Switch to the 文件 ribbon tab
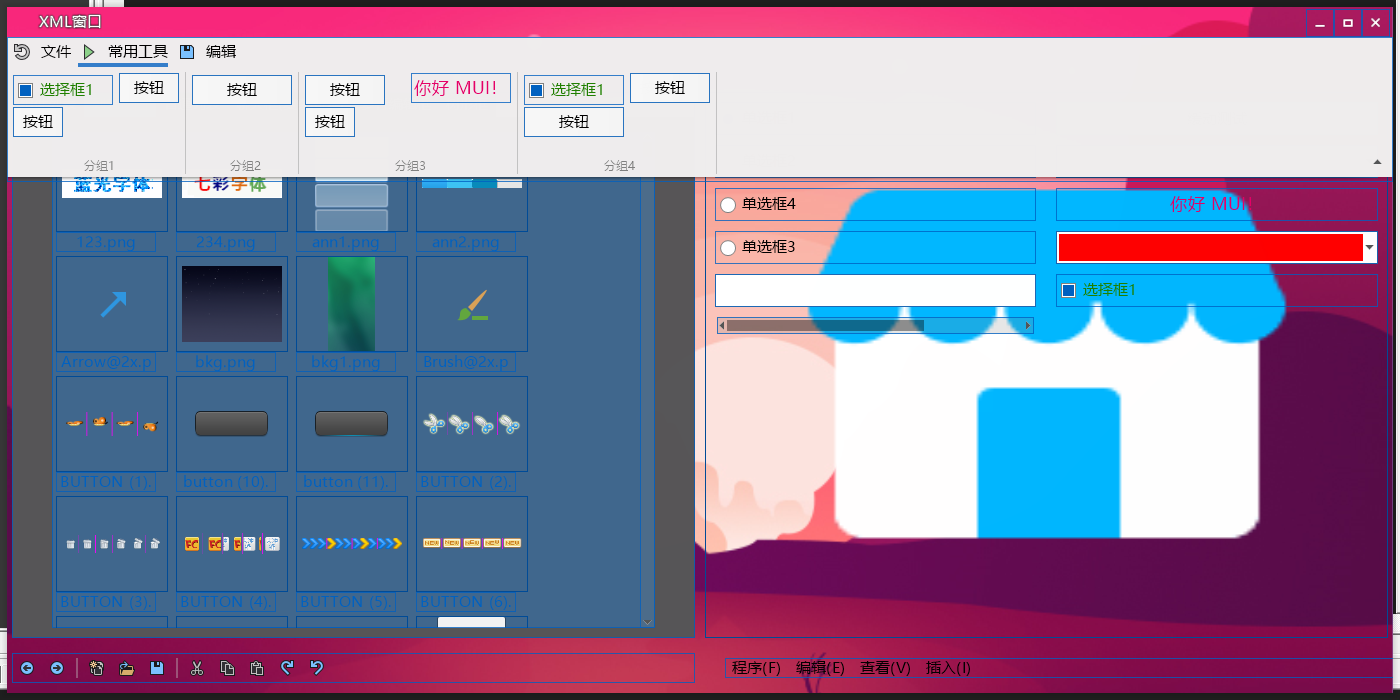1400x700 pixels. [55, 52]
